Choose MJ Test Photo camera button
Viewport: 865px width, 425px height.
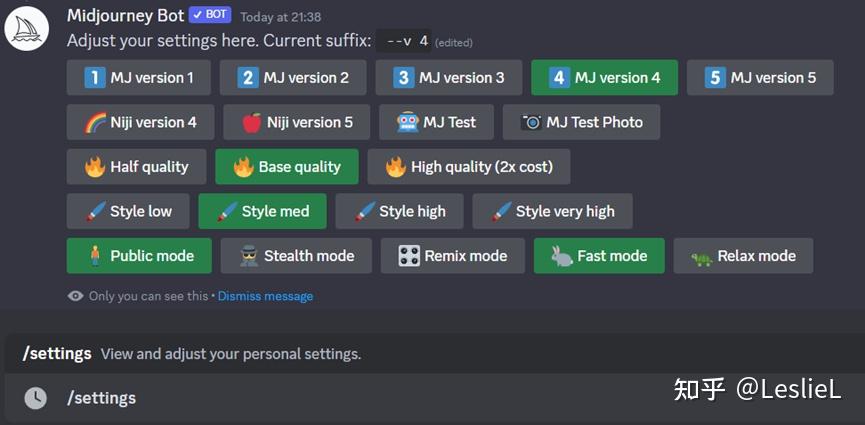pyautogui.click(x=581, y=122)
